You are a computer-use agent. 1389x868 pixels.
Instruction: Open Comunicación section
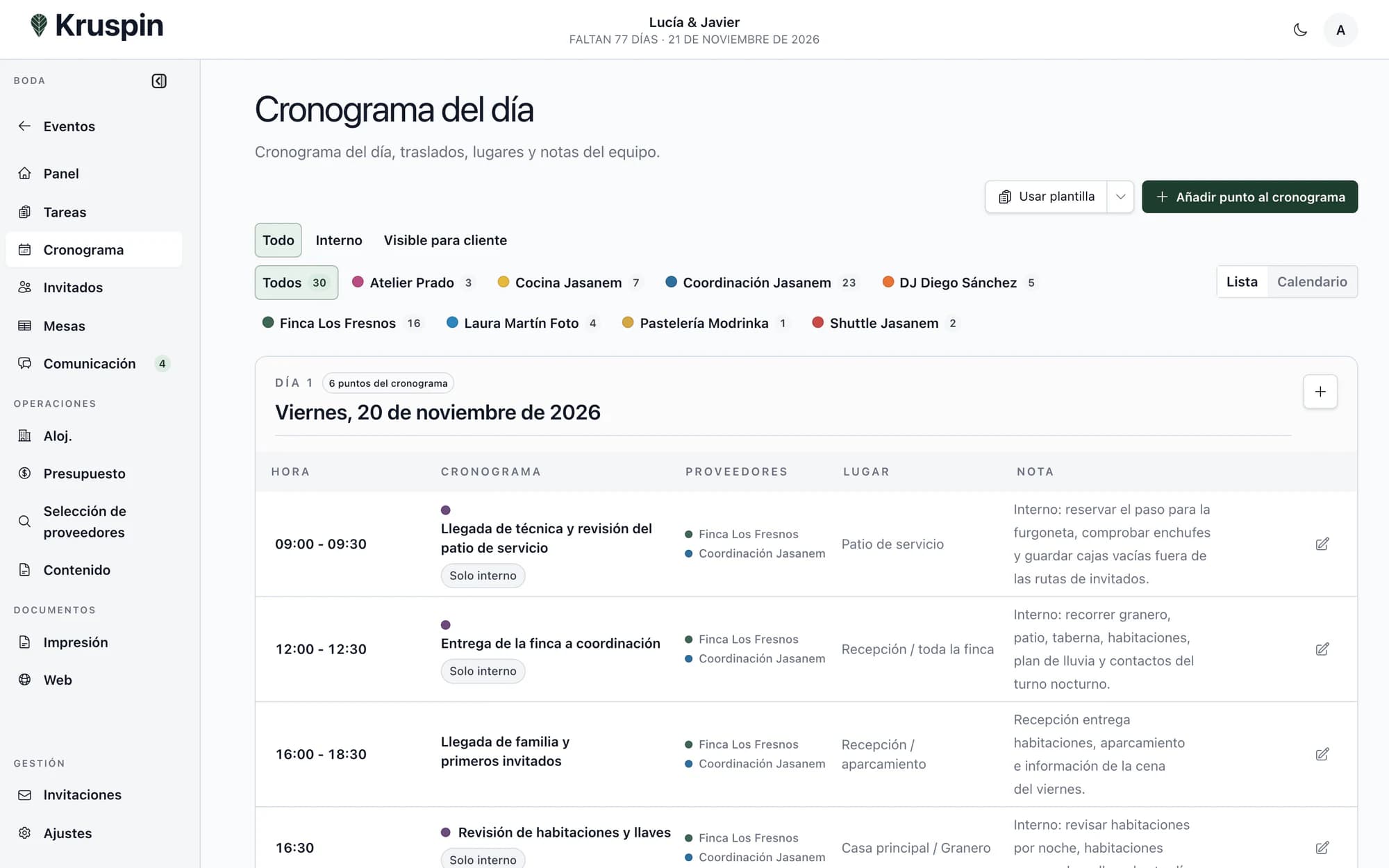(x=94, y=363)
